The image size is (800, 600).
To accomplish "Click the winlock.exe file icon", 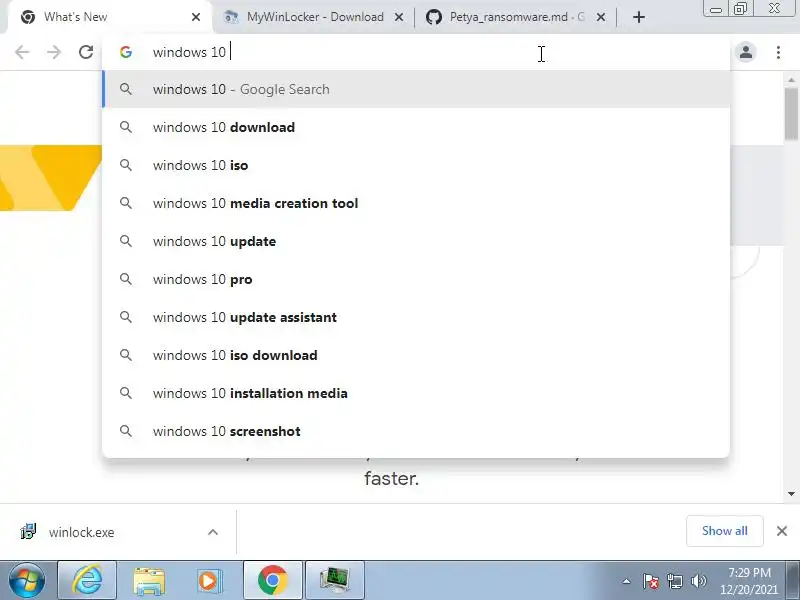I will [28, 532].
